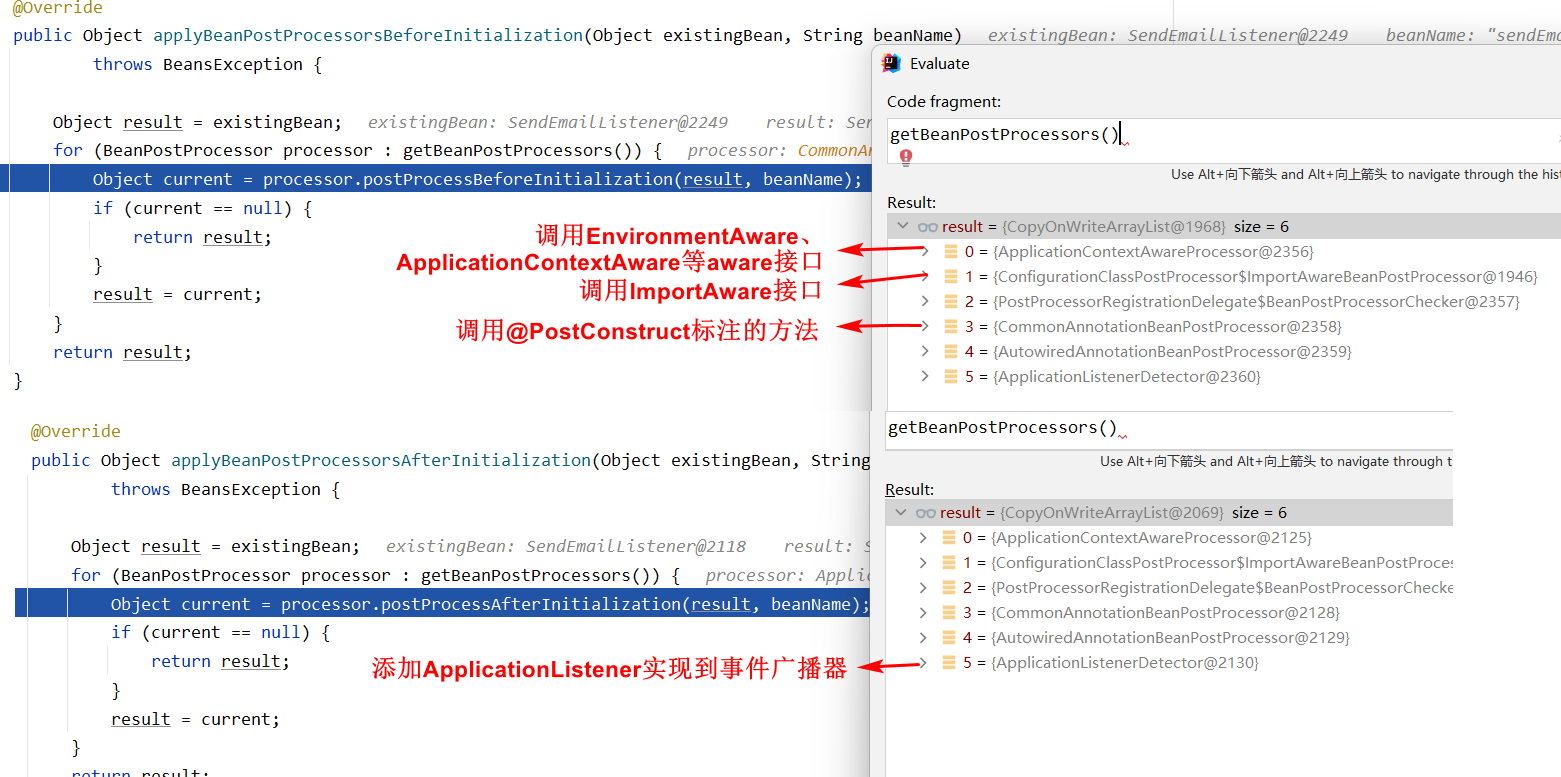Click list element icon of ApplicationContextAwareProcessor@2356
1561x777 pixels.
pos(951,252)
